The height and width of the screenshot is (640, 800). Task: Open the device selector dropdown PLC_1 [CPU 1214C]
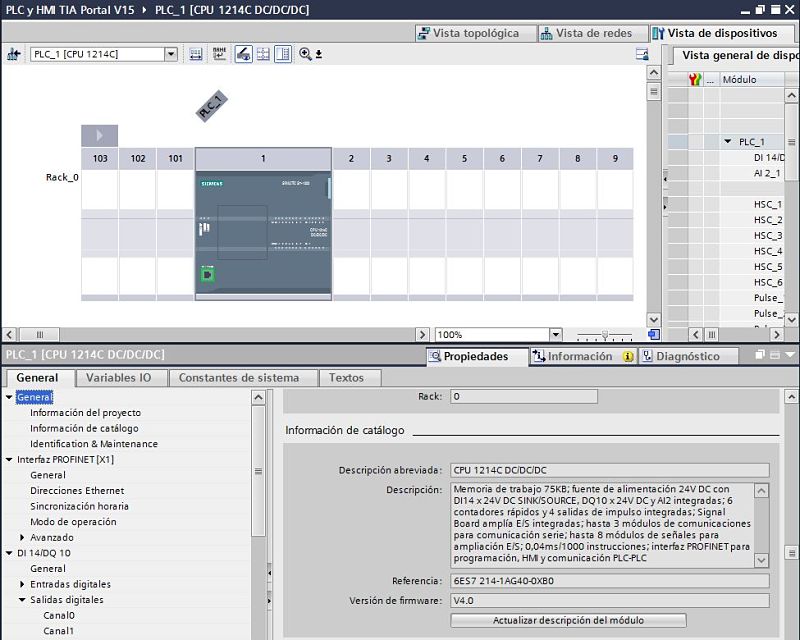171,54
